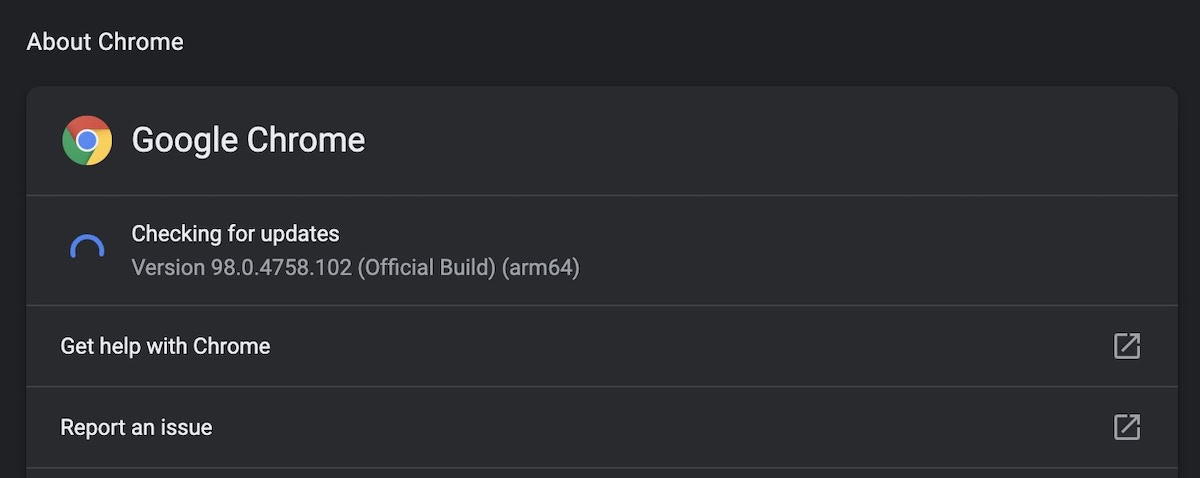Click the About Chrome page heading
Screen dimensions: 1200x478
point(105,42)
